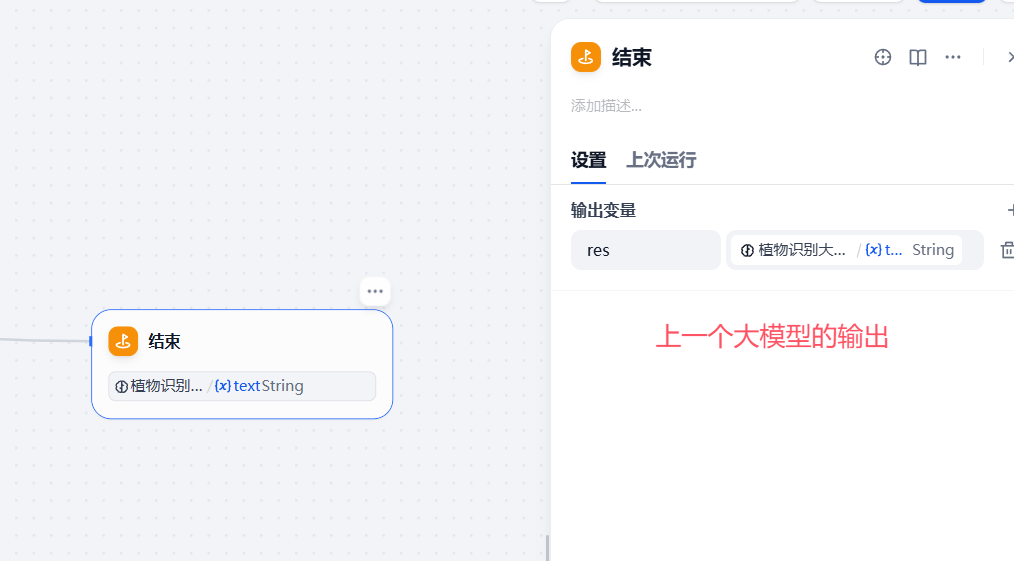Open the panel's three-dot more menu

pyautogui.click(x=953, y=57)
